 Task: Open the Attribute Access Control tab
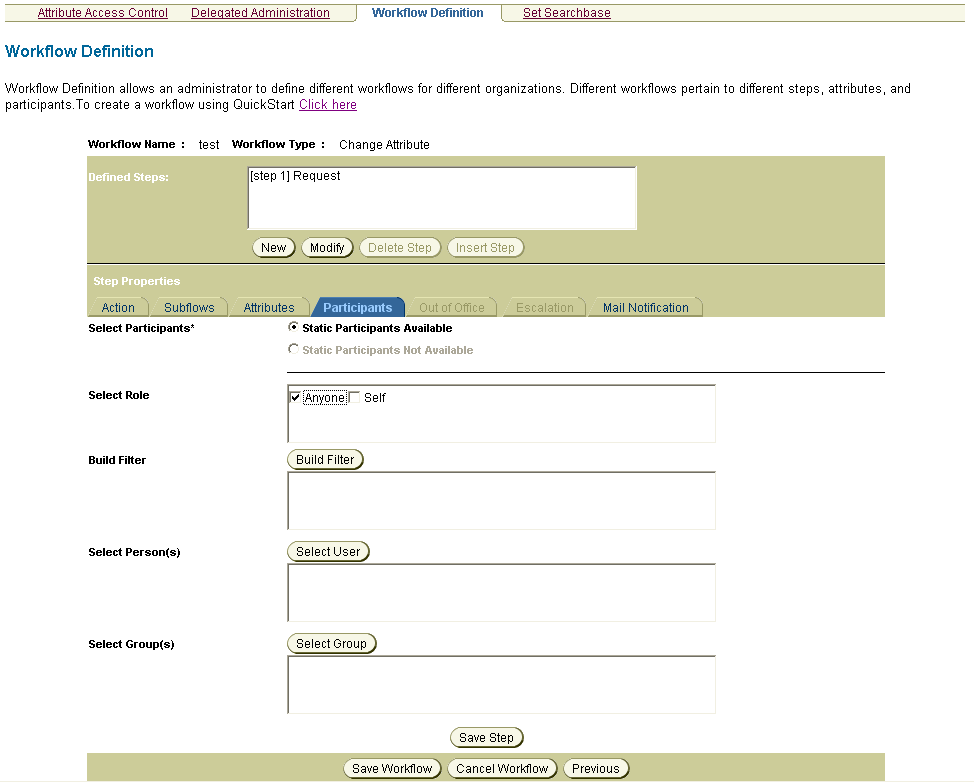click(102, 12)
